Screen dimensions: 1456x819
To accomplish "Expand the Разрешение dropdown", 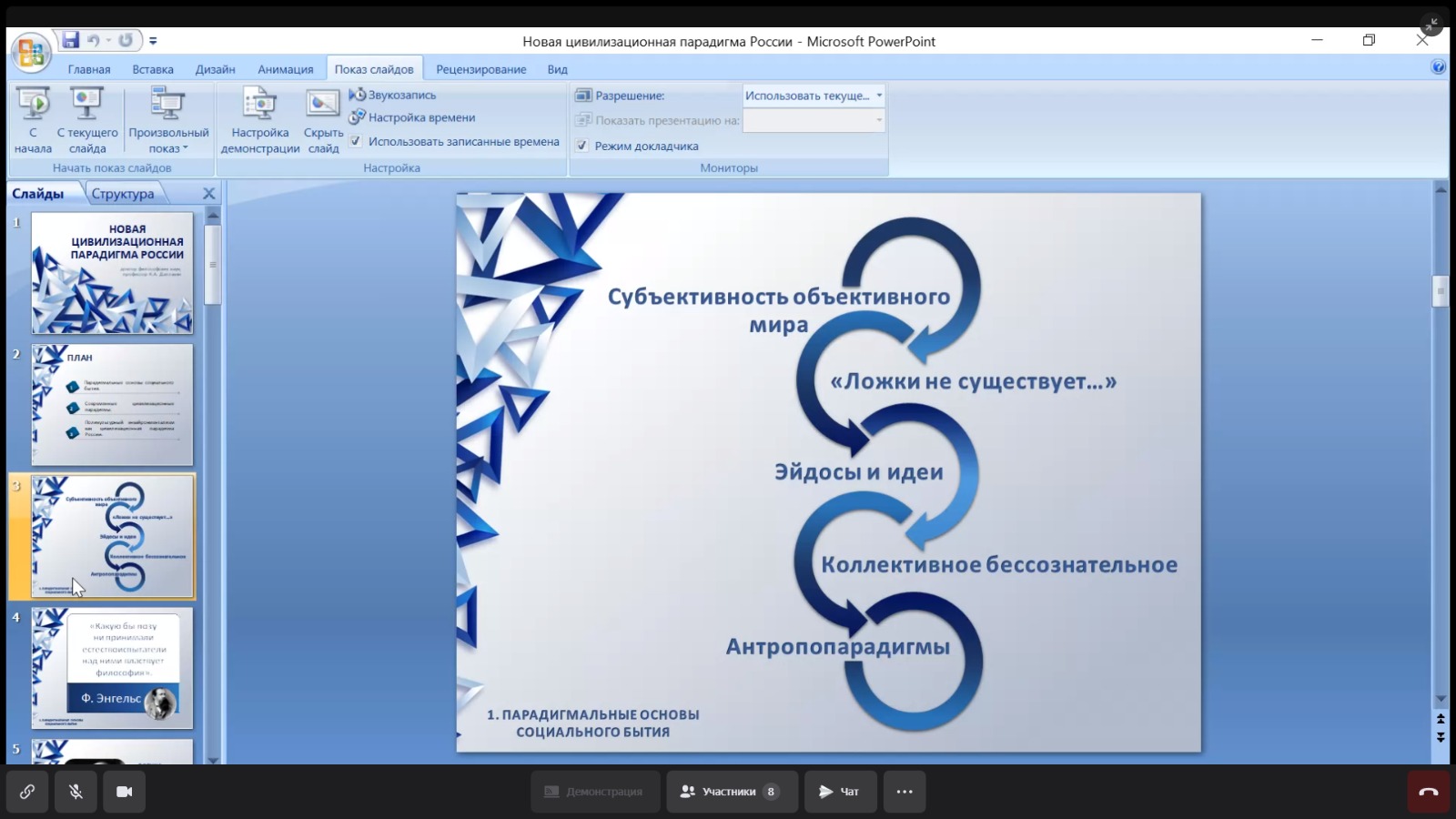I will (878, 96).
